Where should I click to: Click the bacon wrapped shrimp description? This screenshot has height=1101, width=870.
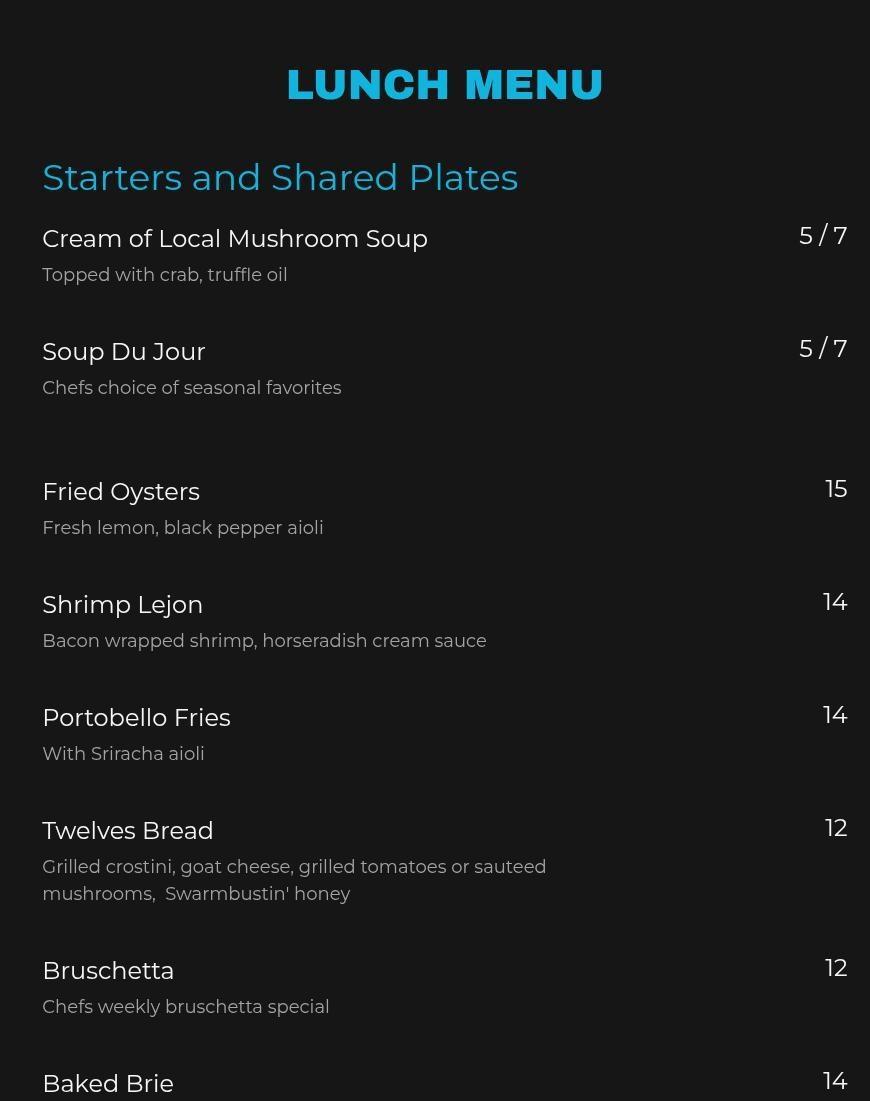[x=264, y=641]
